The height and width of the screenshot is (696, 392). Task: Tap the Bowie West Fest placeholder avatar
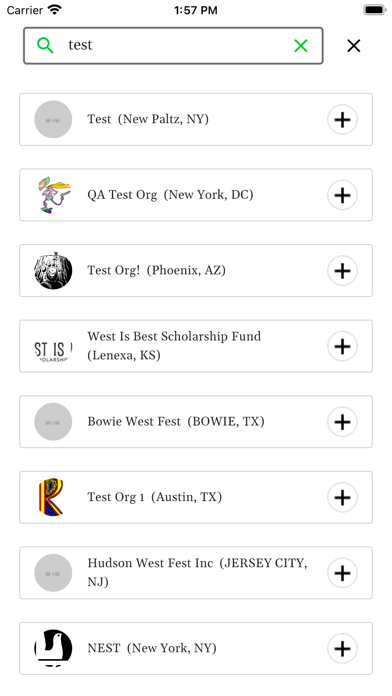[53, 422]
